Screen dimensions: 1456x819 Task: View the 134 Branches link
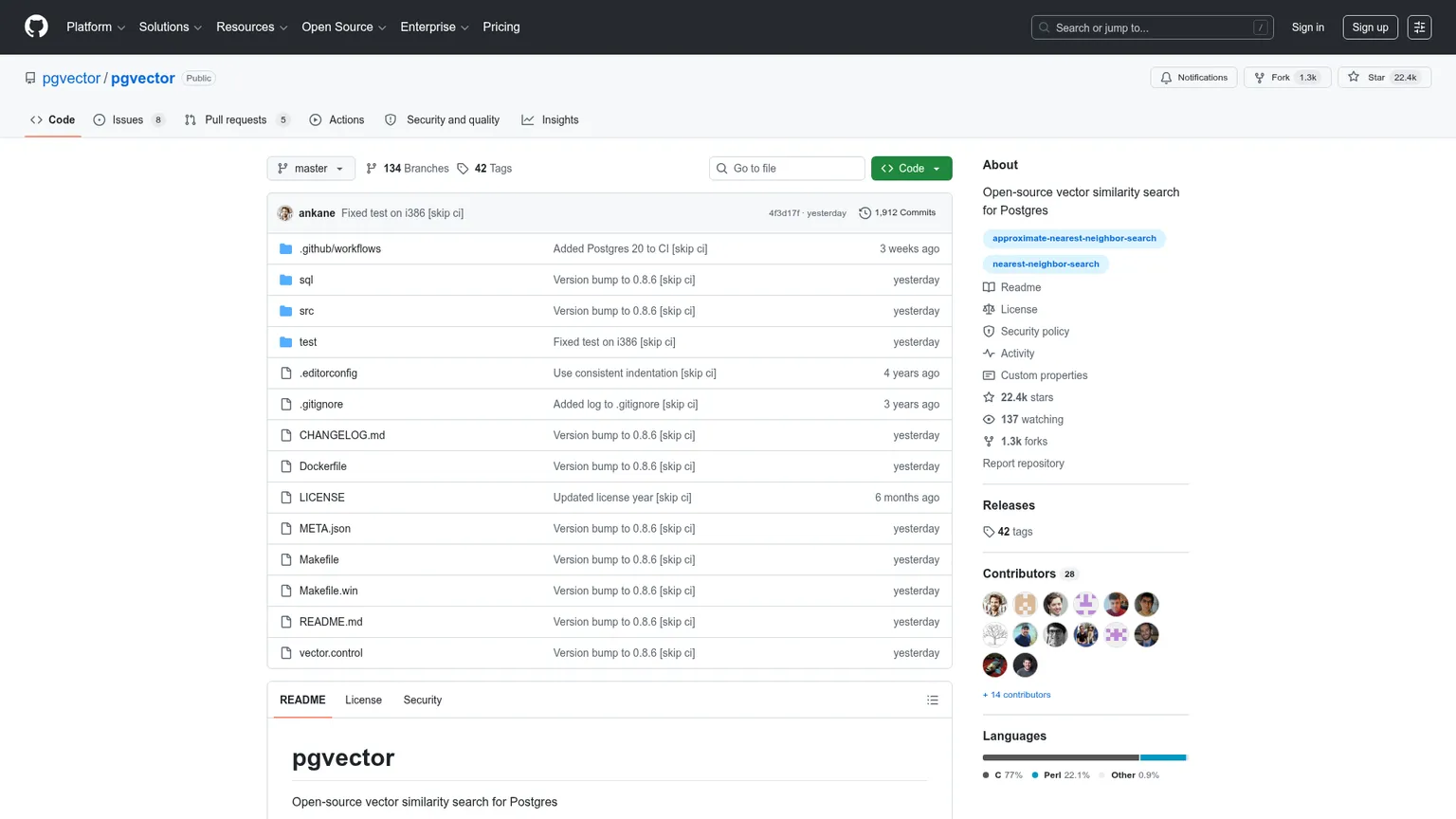pyautogui.click(x=408, y=169)
